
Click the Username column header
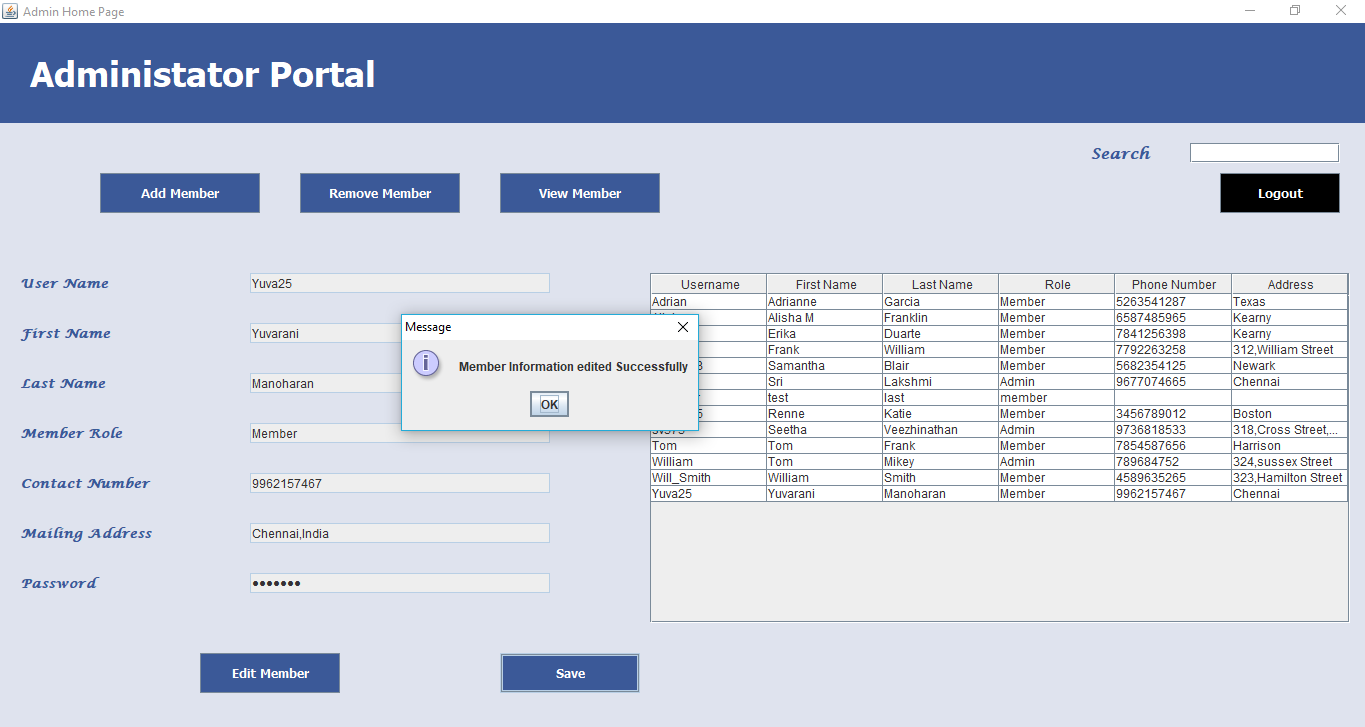pos(709,284)
